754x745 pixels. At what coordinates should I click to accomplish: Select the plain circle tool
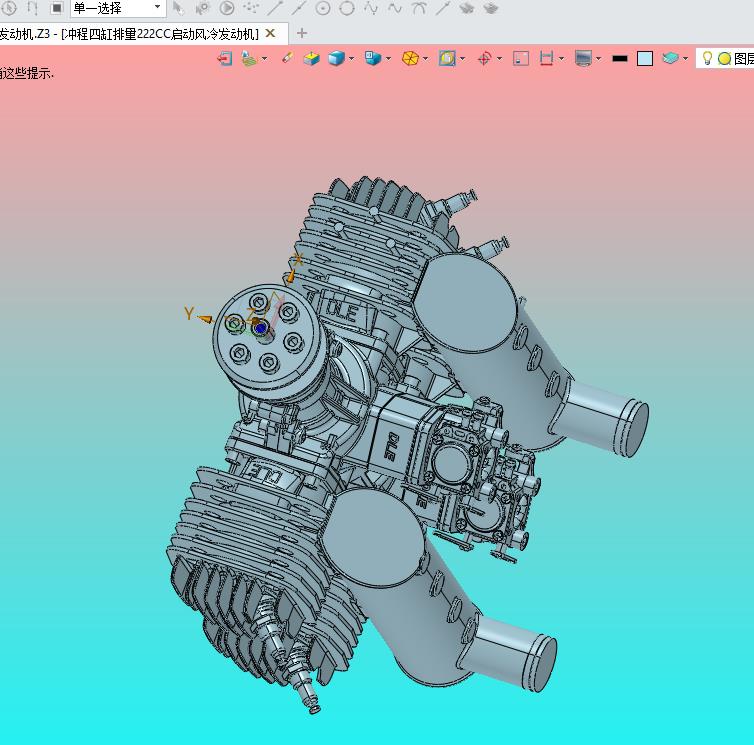click(x=347, y=8)
